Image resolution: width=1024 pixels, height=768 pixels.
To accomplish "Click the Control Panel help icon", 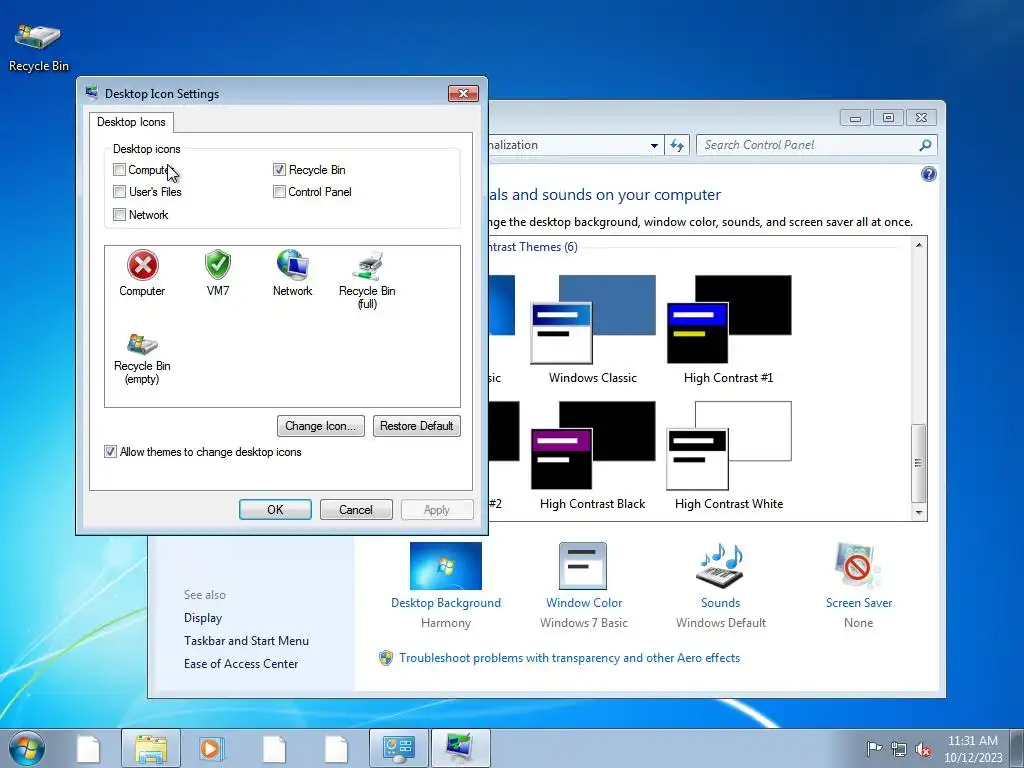I will [x=928, y=174].
